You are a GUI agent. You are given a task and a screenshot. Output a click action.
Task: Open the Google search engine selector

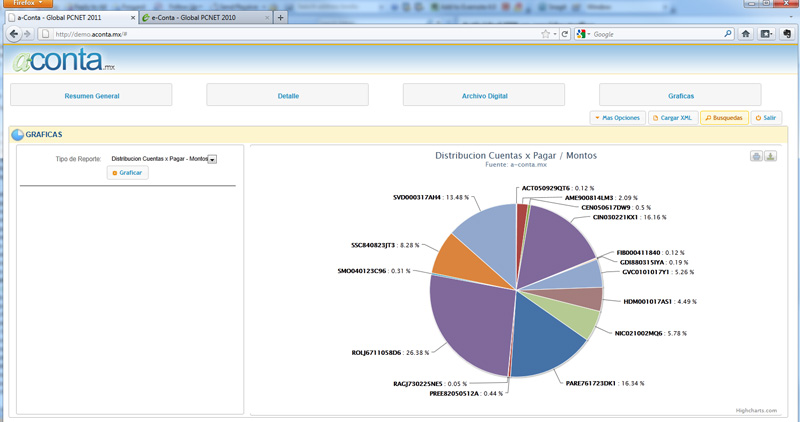(583, 34)
